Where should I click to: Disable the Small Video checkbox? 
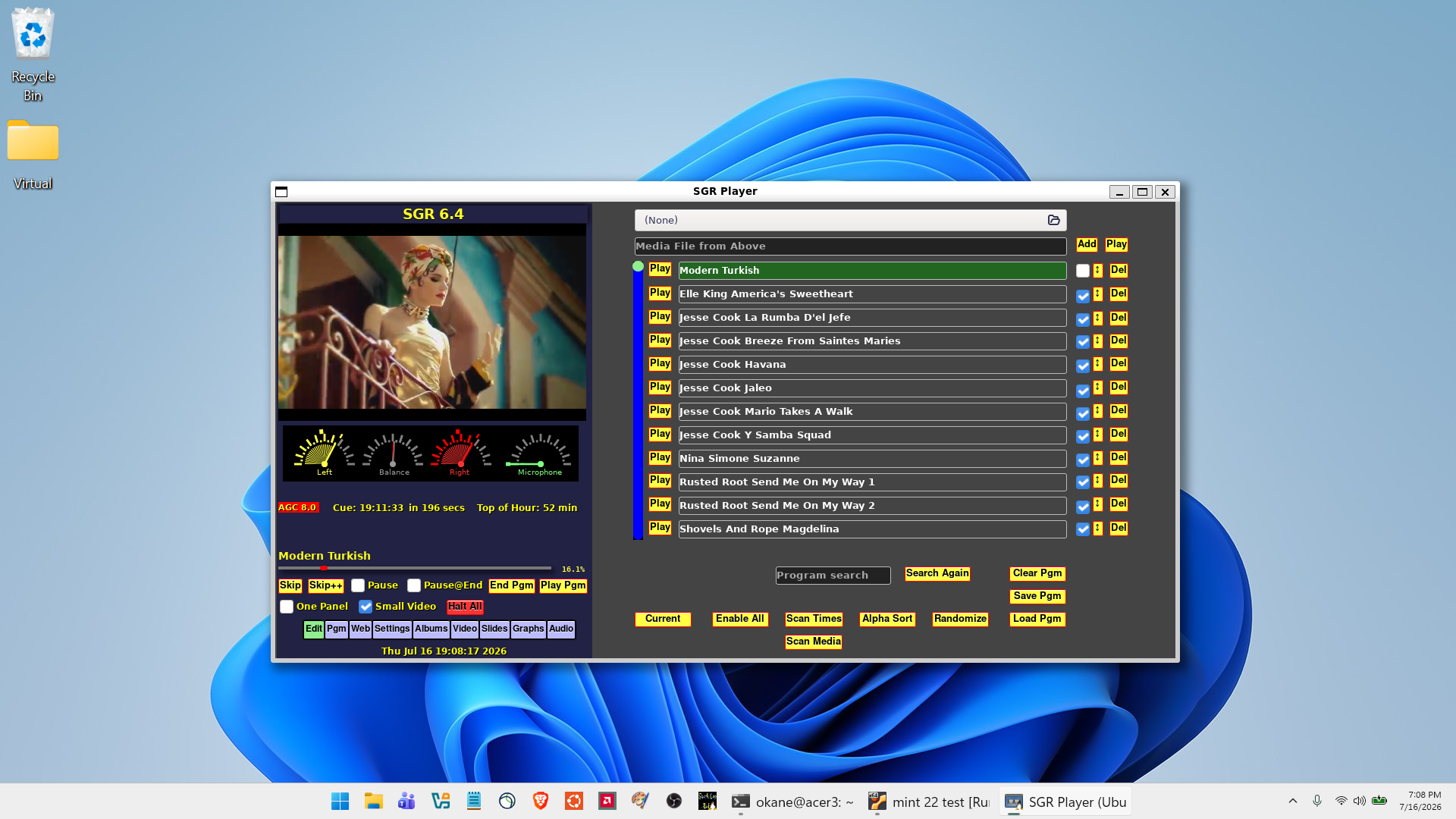pyautogui.click(x=366, y=607)
